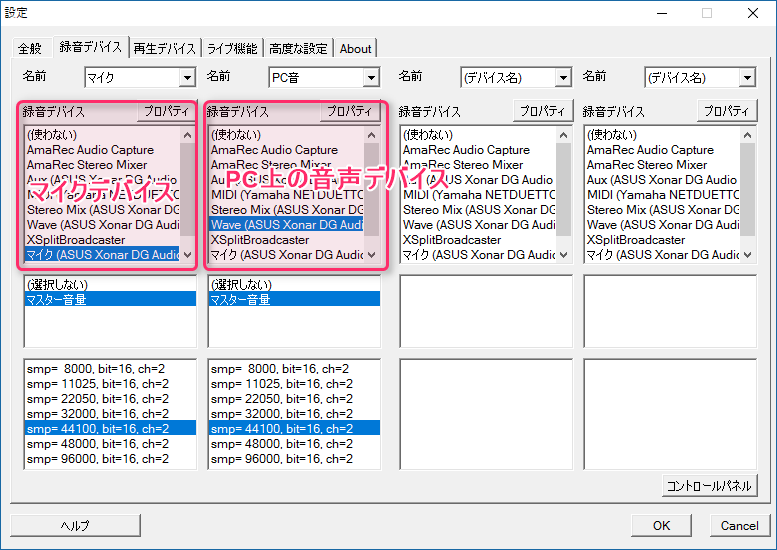Choose マスター音量 in first column mixer list
Image resolution: width=777 pixels, height=550 pixels.
(110, 299)
